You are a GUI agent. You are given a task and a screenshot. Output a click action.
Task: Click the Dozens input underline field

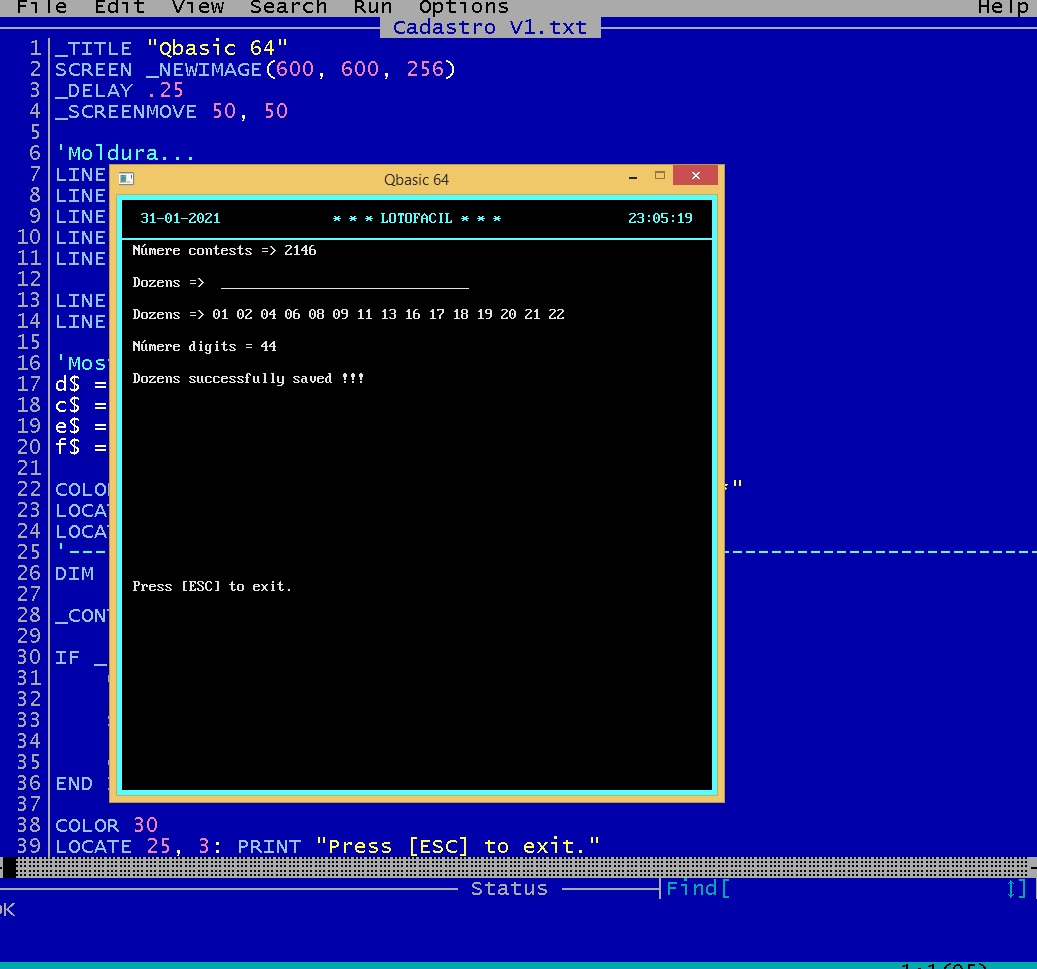344,283
